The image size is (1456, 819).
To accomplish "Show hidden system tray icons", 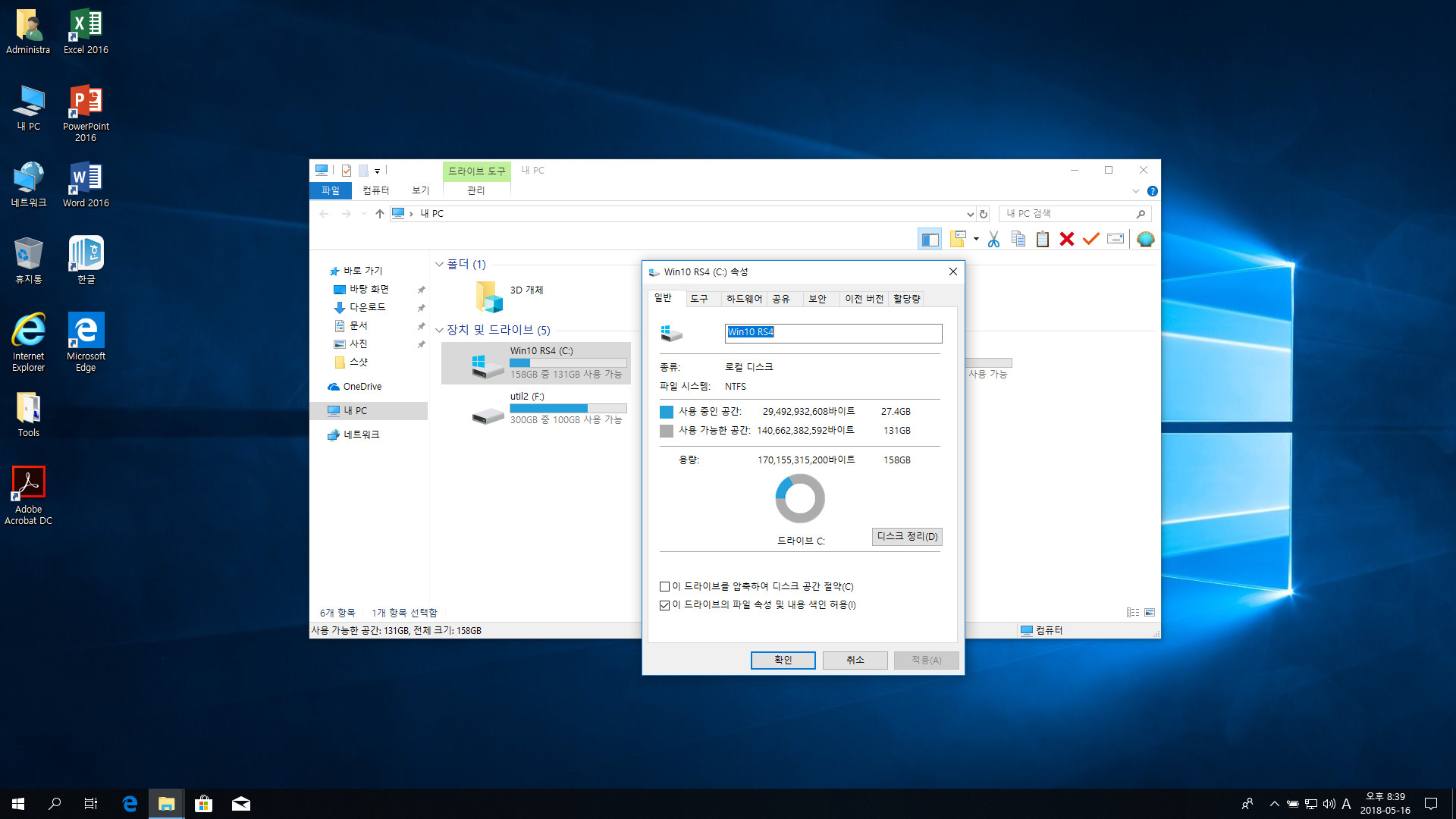I will tap(1275, 804).
